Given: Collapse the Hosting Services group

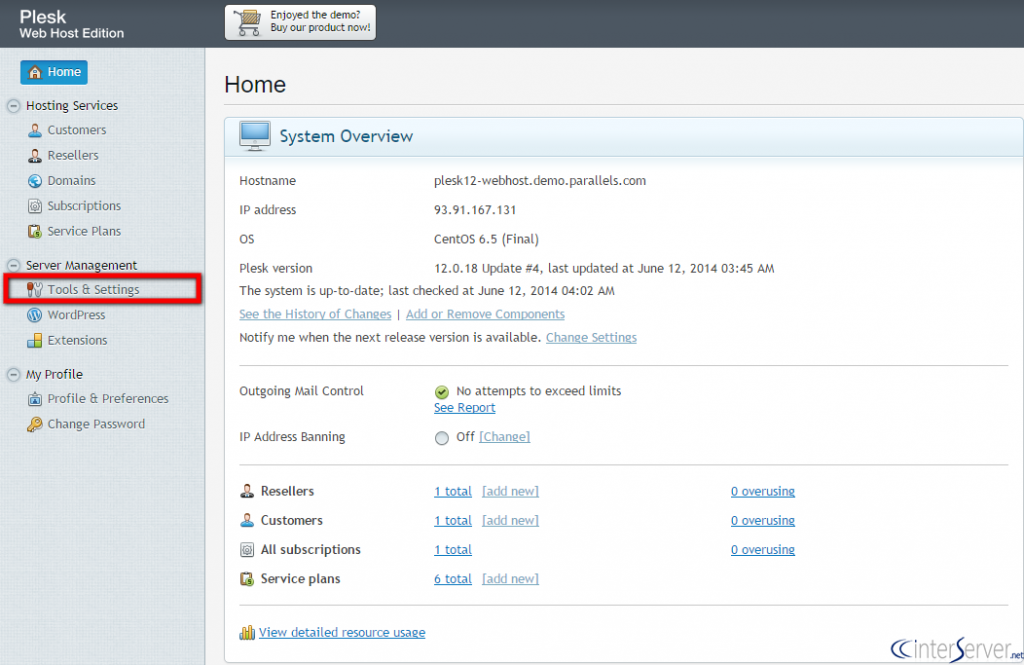Looking at the screenshot, I should tap(12, 105).
